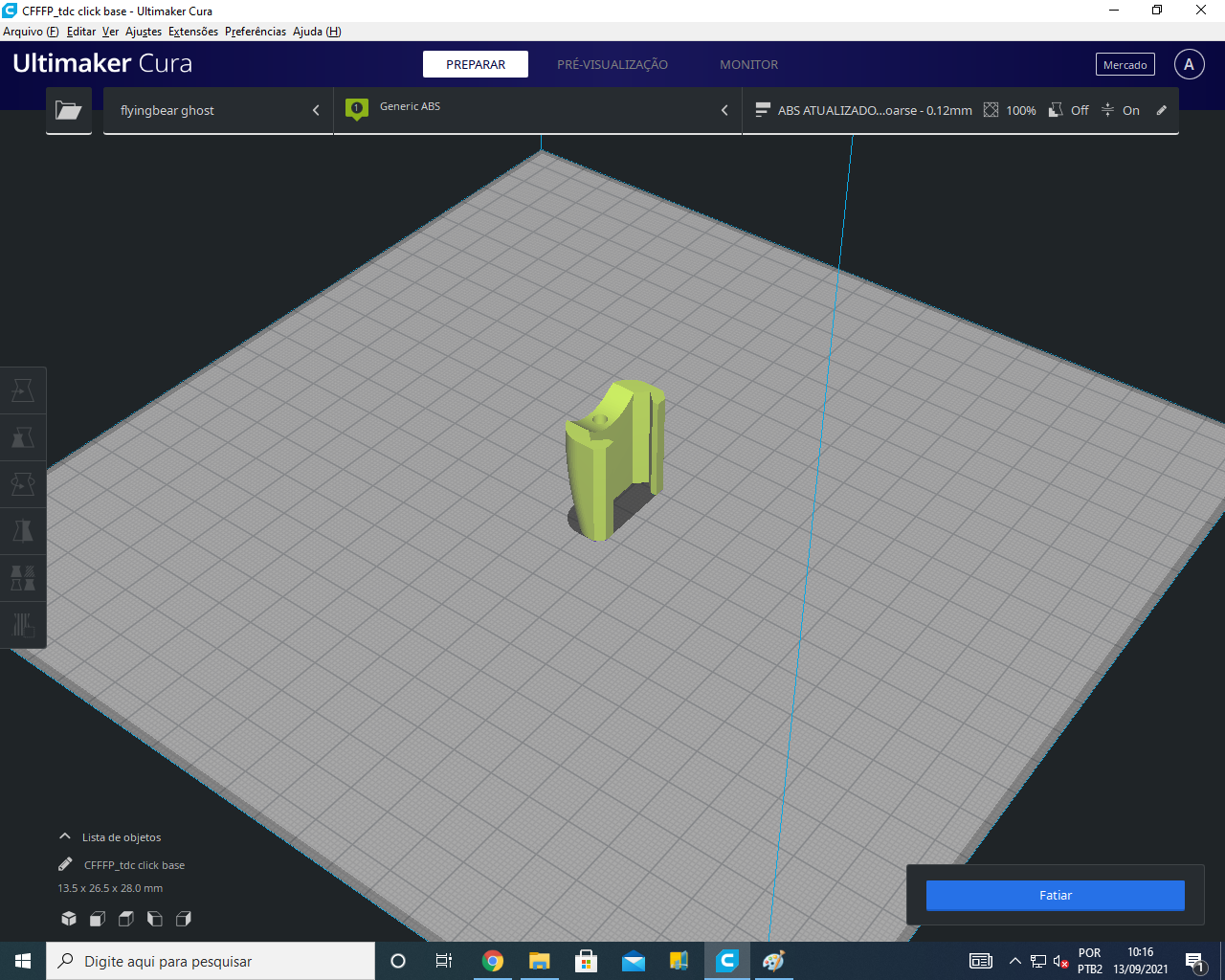Switch to the left side view icon

point(155,919)
